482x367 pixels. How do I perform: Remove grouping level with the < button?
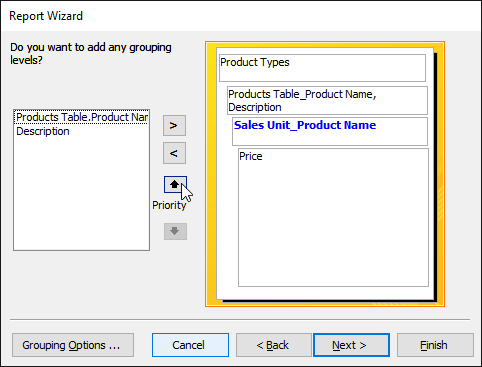coord(174,153)
